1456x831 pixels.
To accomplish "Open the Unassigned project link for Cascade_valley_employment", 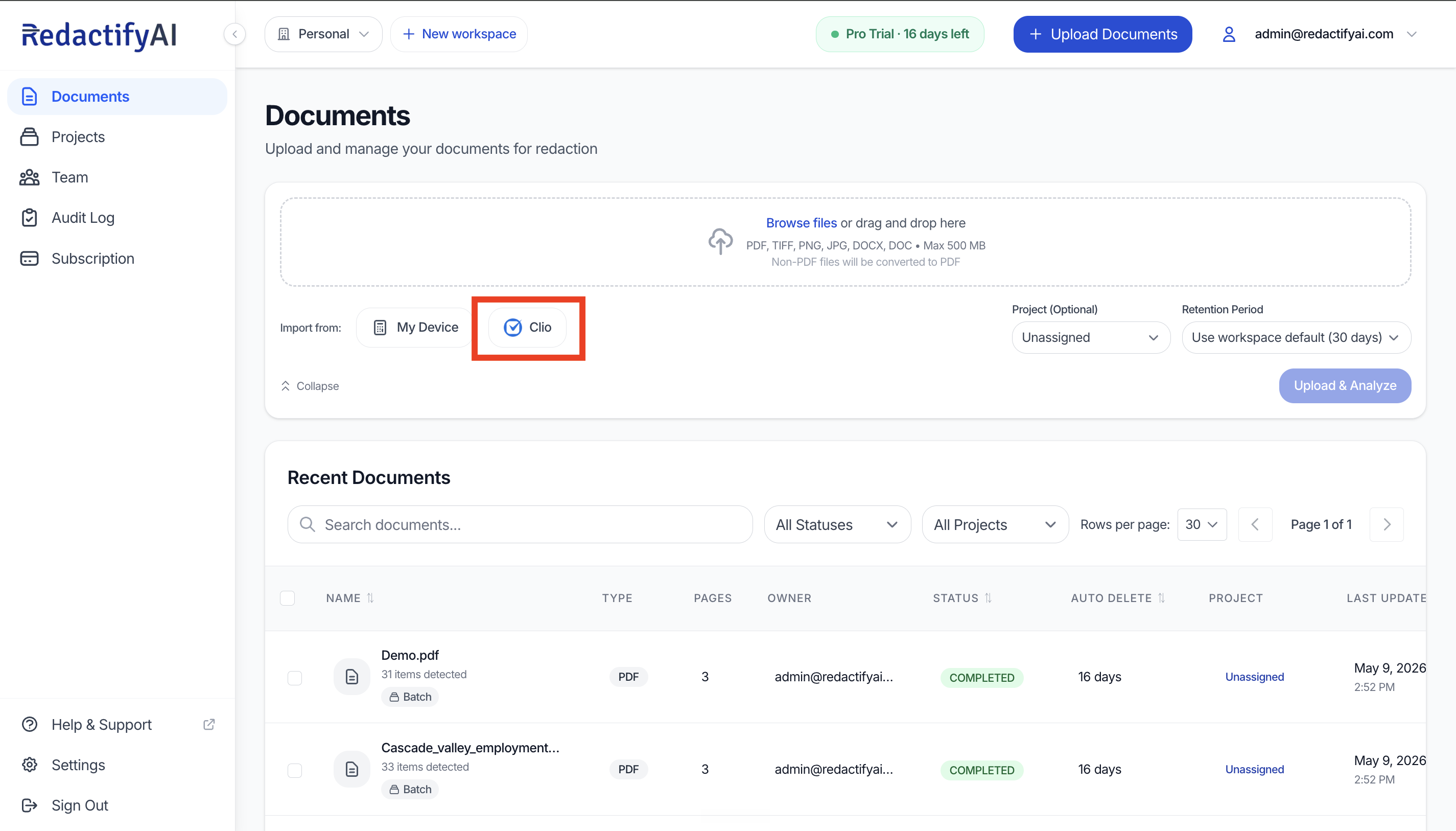I will click(x=1255, y=769).
